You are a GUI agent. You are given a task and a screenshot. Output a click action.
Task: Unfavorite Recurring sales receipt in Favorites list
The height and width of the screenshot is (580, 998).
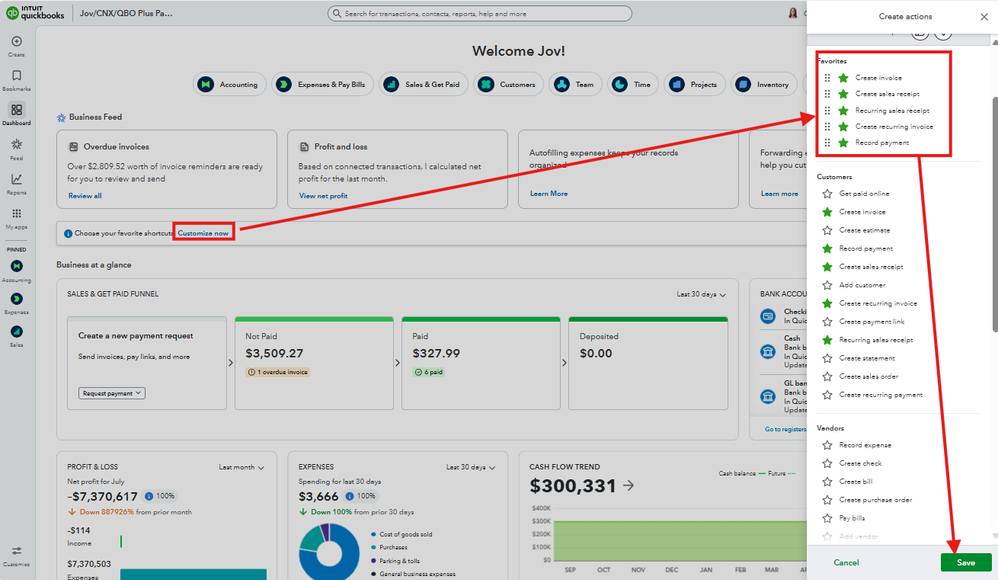point(843,110)
